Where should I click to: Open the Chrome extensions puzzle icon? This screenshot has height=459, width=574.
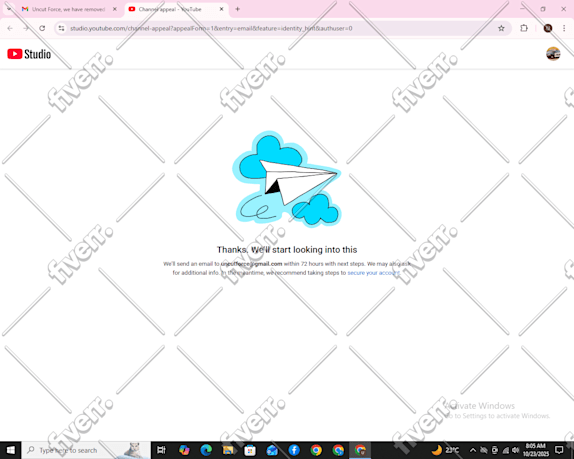(x=524, y=28)
